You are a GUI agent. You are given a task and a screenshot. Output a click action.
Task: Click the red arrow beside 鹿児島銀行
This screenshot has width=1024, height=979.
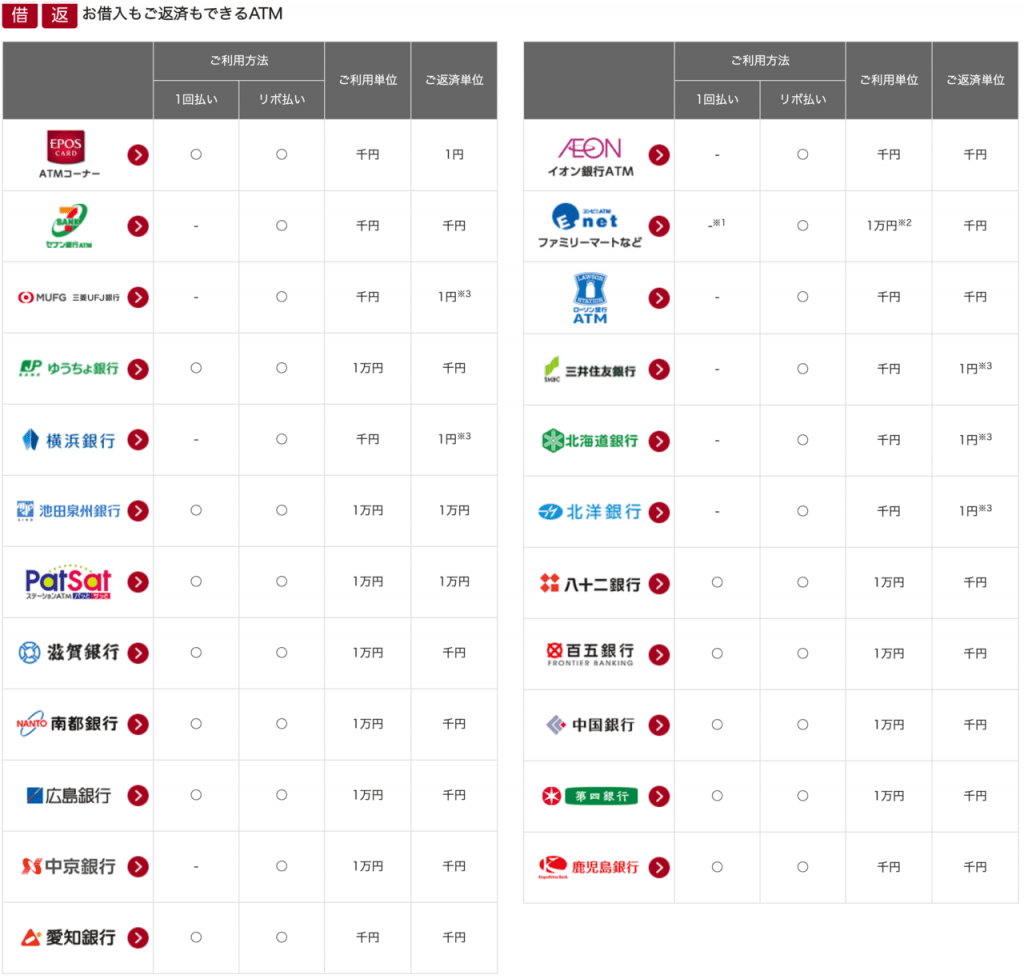tap(659, 867)
